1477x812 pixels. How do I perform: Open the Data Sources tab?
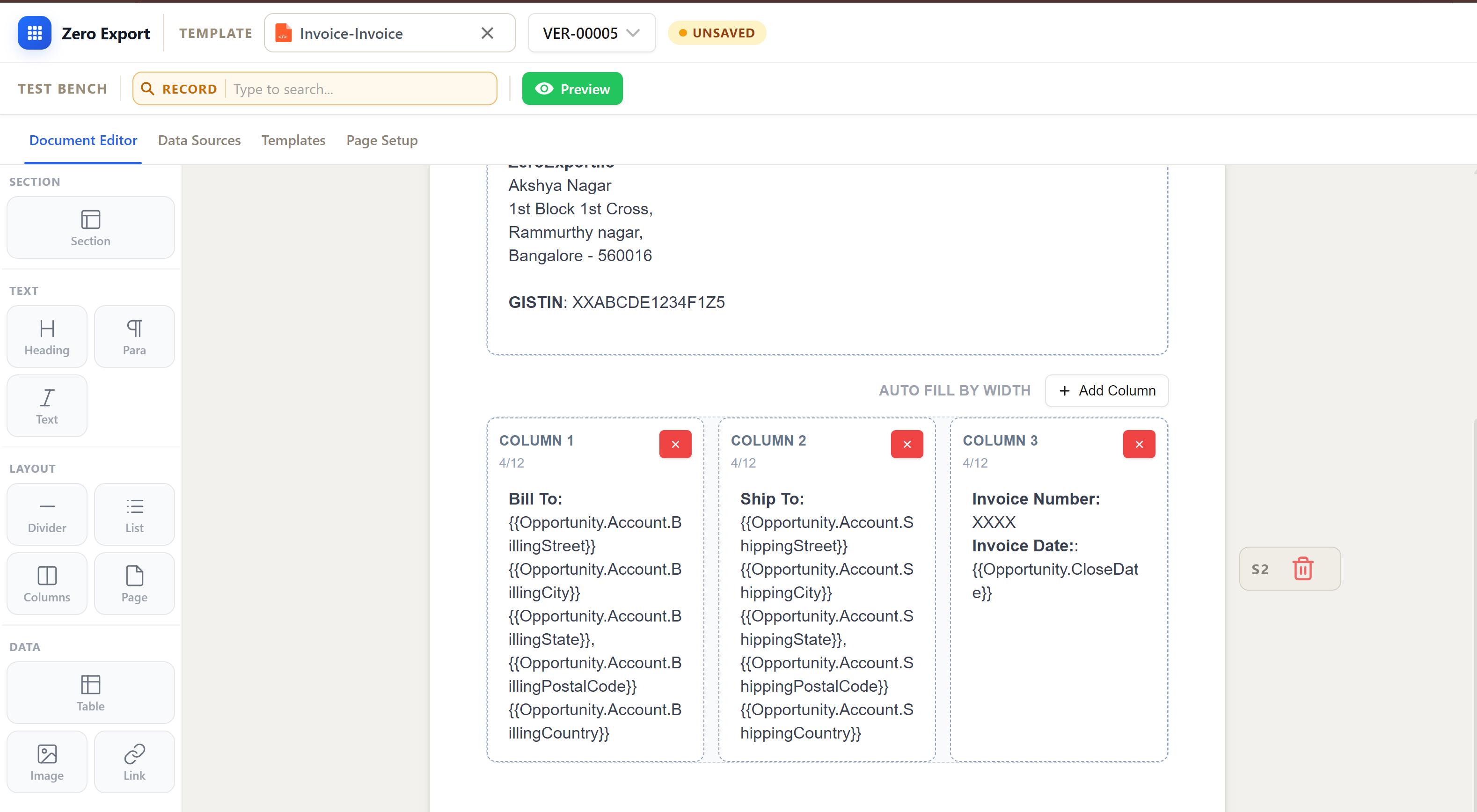(x=199, y=140)
